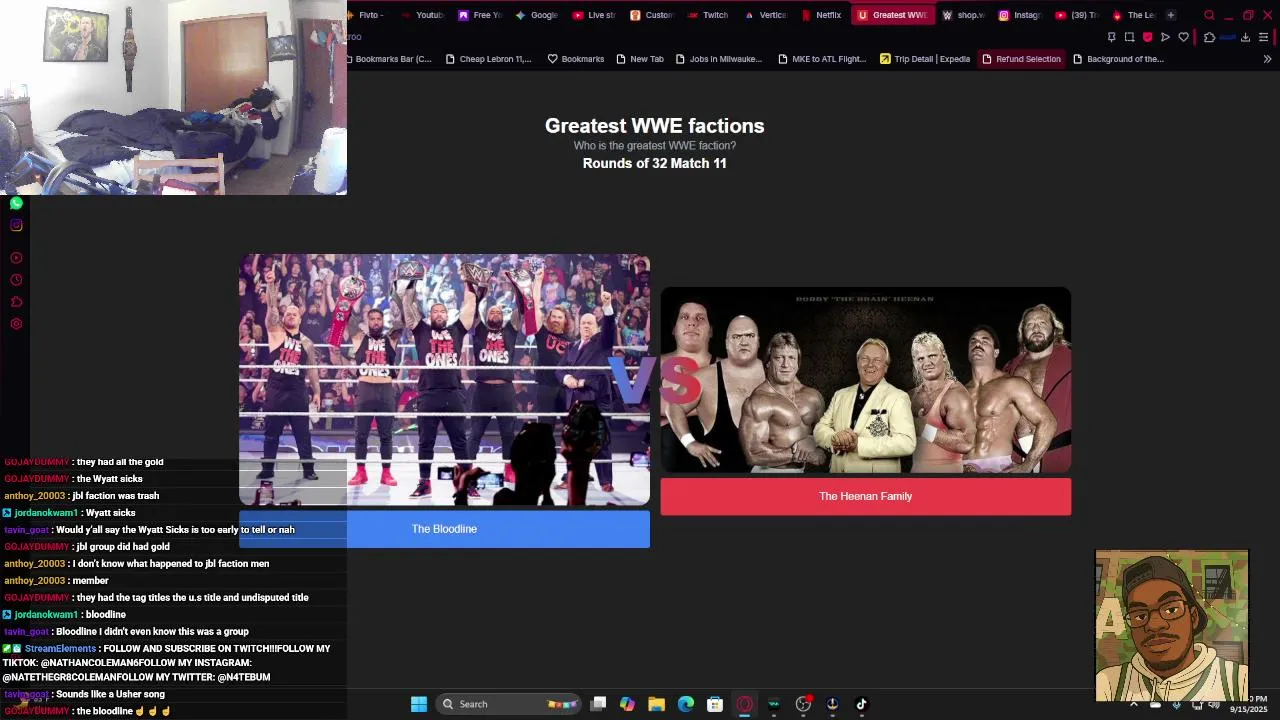
Task: Click the snapshot icon in the address bar
Action: (x=1129, y=37)
